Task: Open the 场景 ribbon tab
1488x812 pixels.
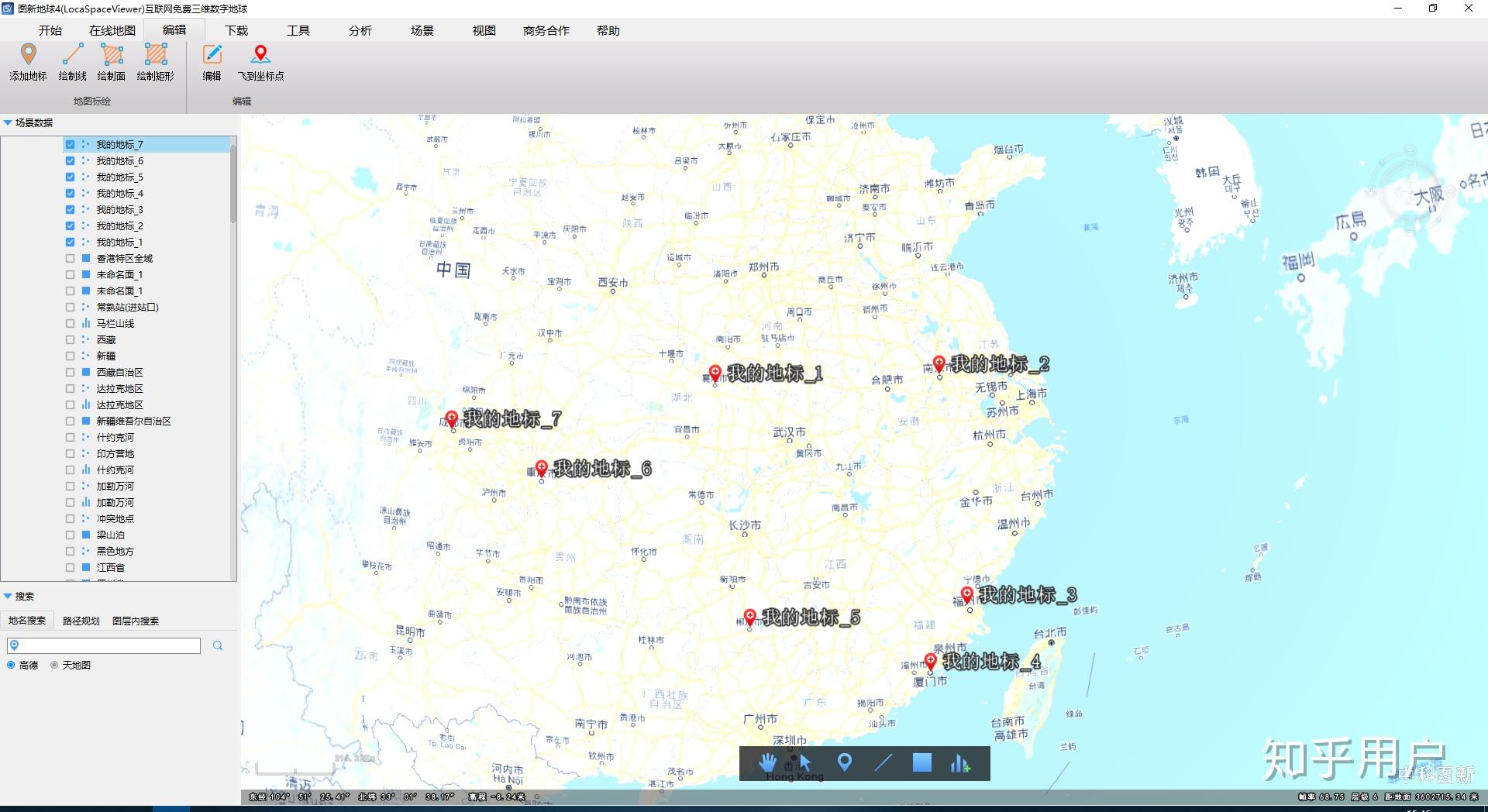Action: (x=422, y=30)
